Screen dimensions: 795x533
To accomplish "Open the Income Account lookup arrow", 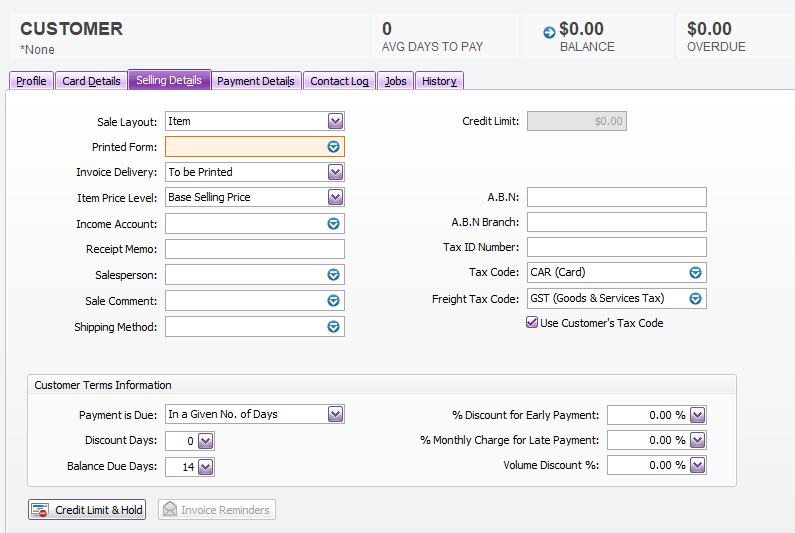I will [x=334, y=224].
